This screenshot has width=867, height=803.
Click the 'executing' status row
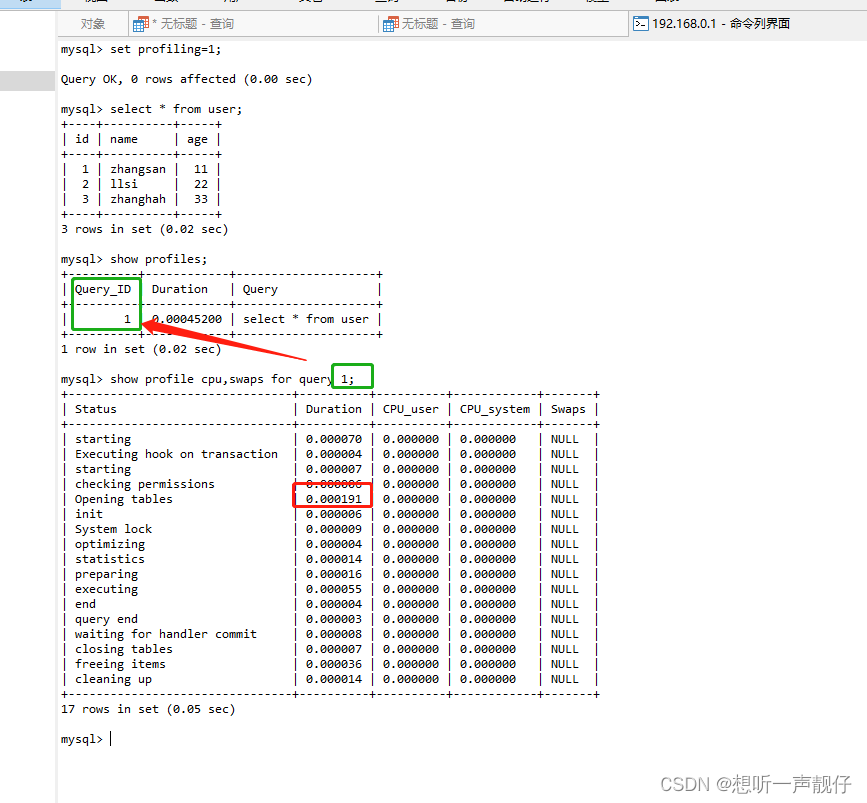[106, 589]
